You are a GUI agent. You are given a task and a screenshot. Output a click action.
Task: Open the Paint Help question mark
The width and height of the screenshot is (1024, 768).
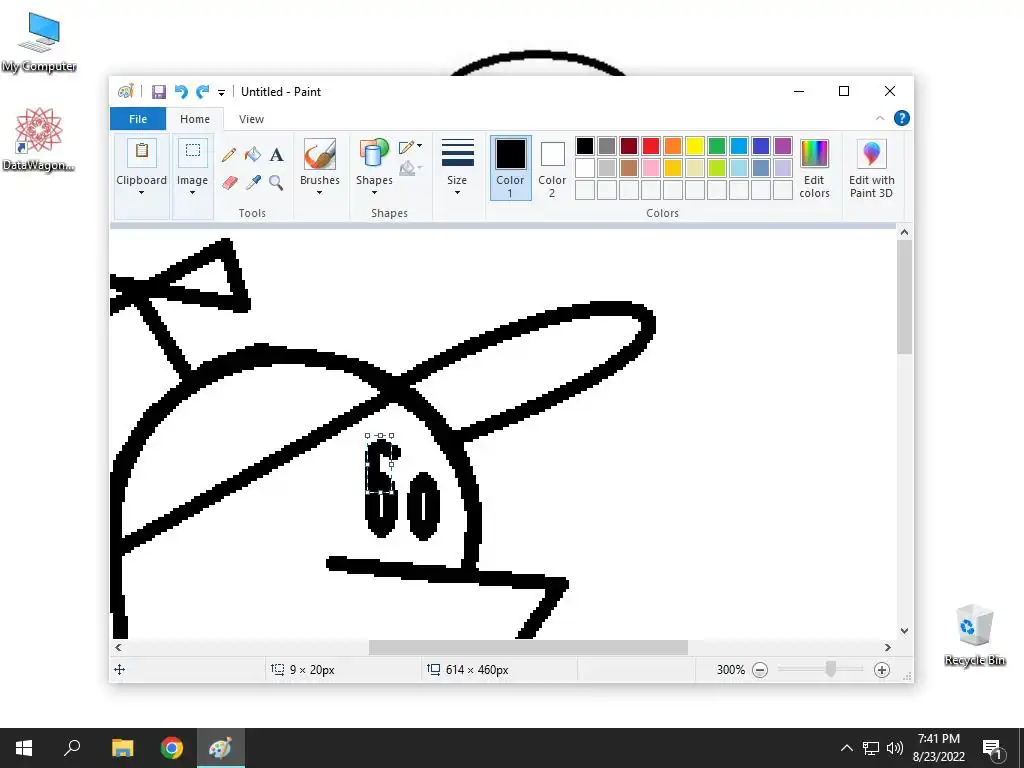pyautogui.click(x=902, y=118)
